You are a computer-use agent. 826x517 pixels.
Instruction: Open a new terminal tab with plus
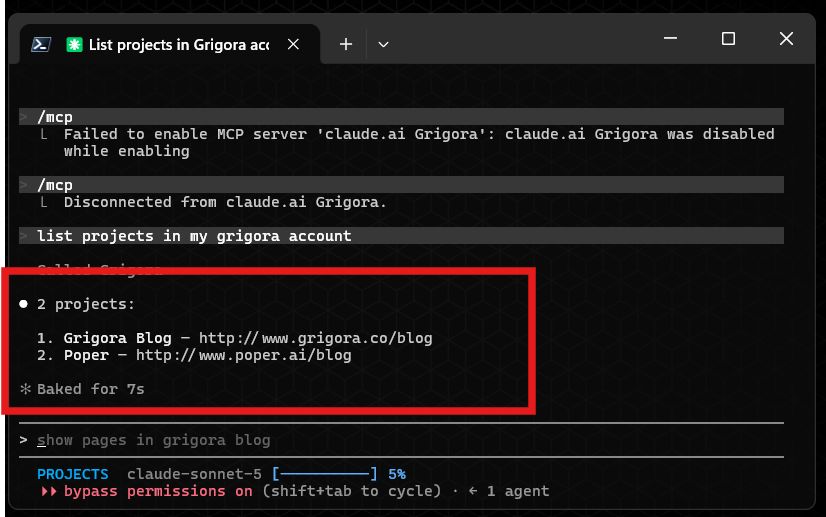click(346, 44)
